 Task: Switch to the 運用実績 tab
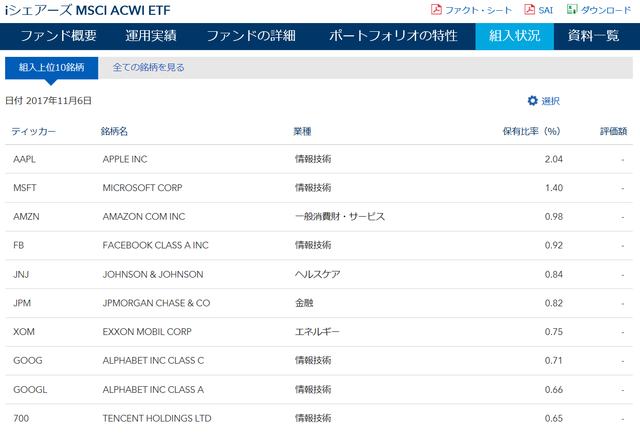151,36
